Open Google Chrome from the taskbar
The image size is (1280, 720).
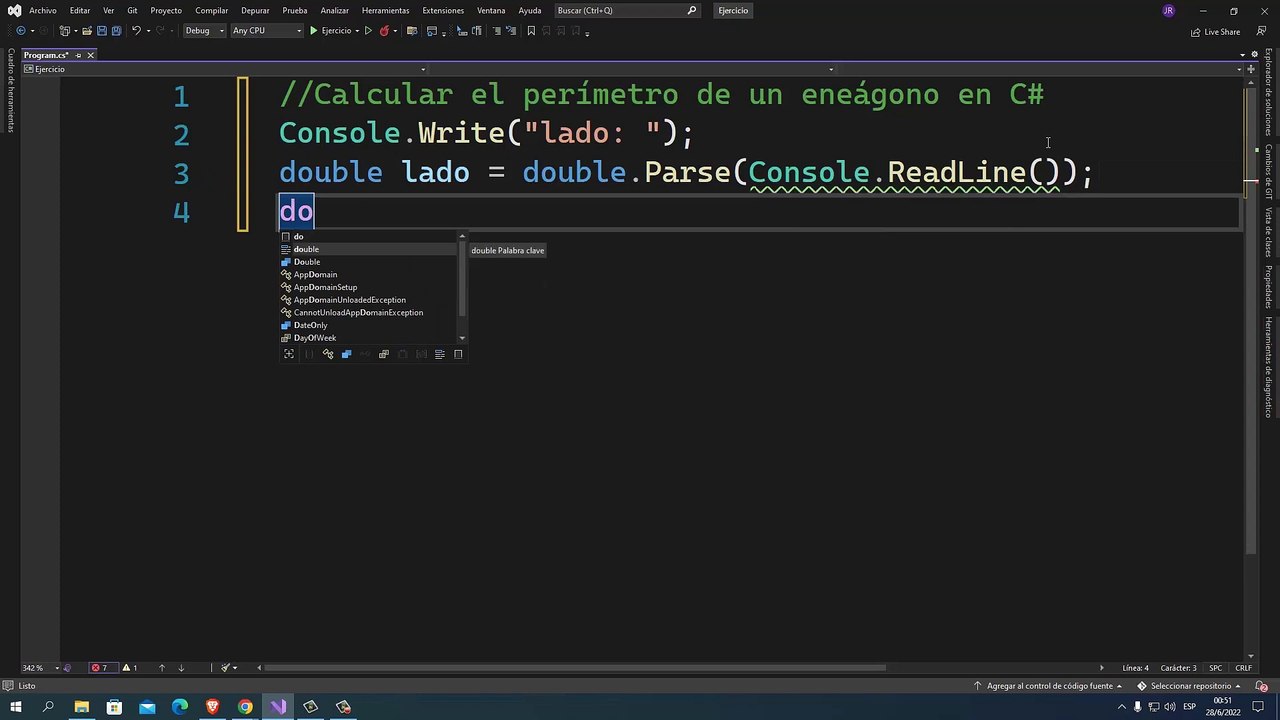pos(245,707)
